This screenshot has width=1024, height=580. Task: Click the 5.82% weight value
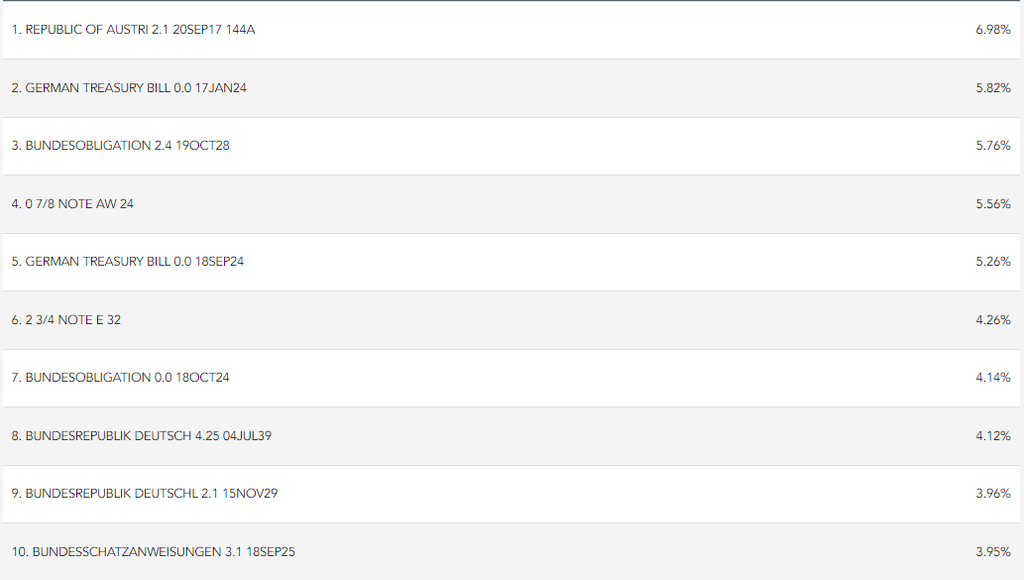(x=993, y=88)
